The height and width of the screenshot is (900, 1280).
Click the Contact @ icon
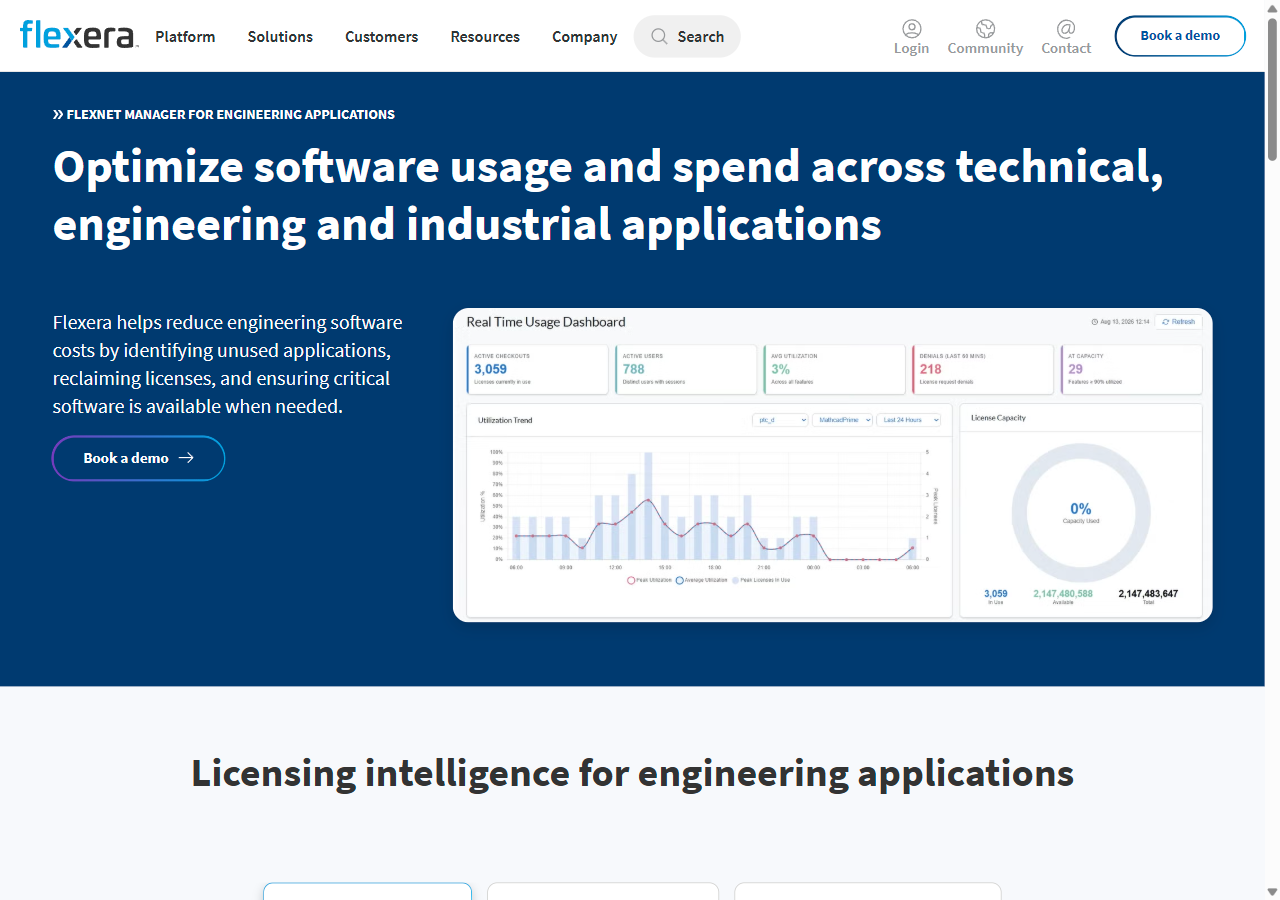tap(1066, 29)
